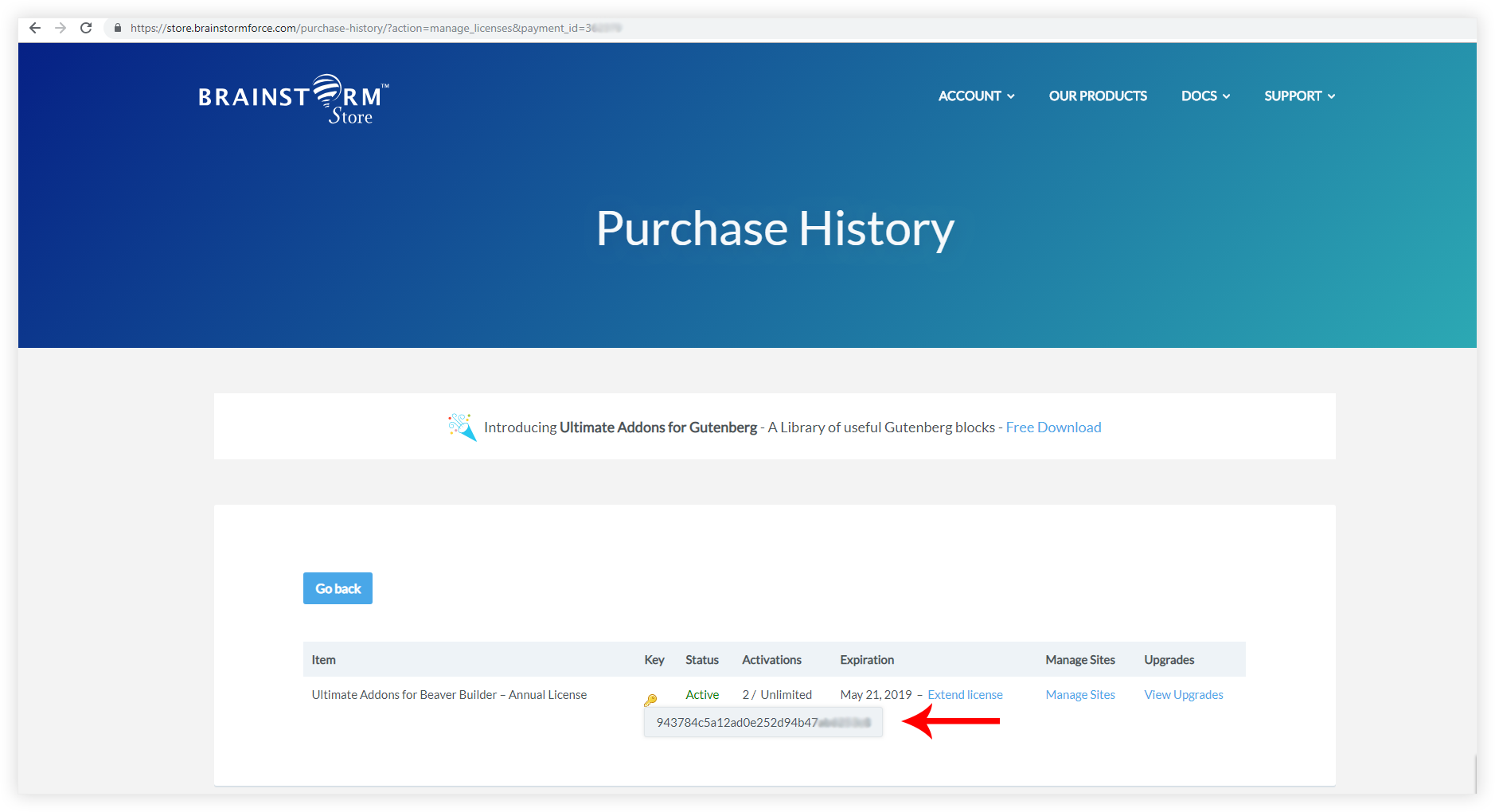This screenshot has width=1495, height=812.
Task: Reload the page with refresh icon
Action: click(x=86, y=28)
